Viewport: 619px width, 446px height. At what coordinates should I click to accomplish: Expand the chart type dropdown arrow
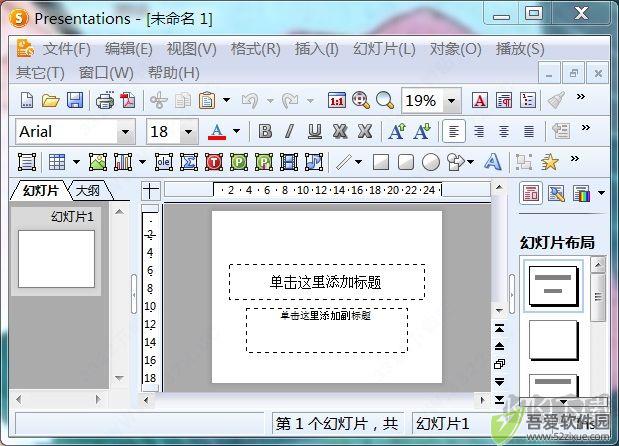click(x=142, y=161)
